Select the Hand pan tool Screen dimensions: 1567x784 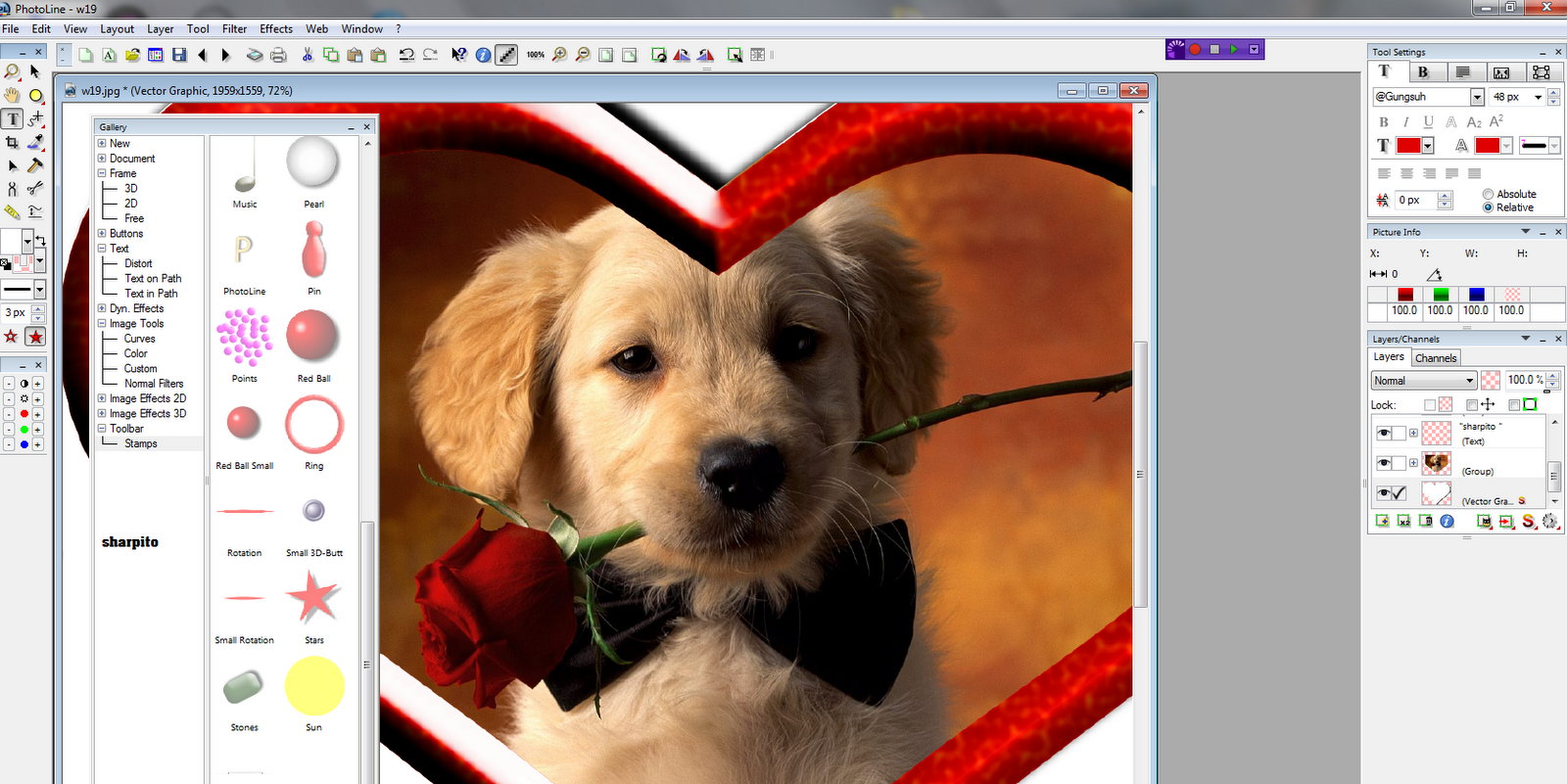pos(12,95)
